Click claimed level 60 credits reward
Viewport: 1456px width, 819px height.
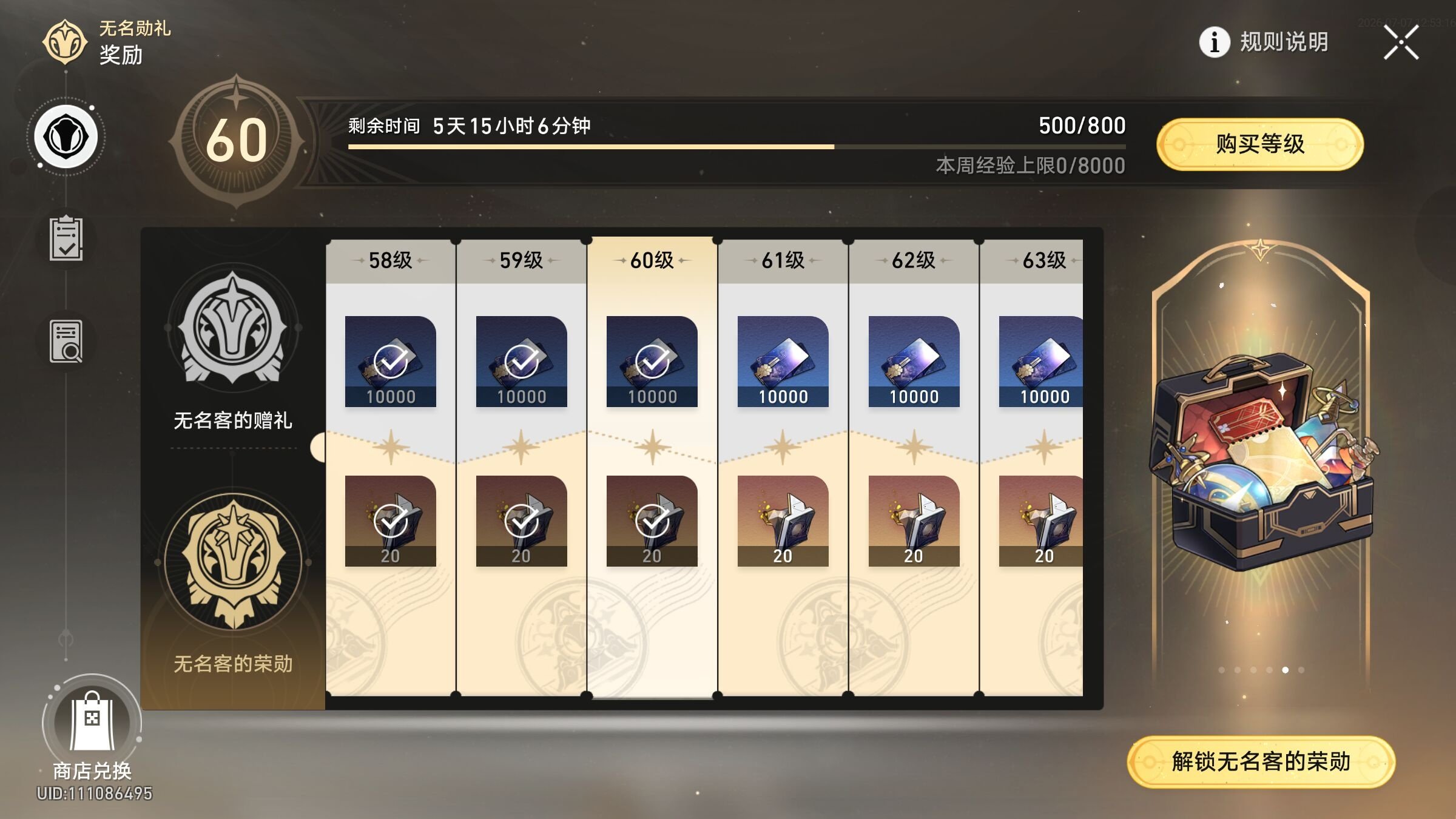tap(652, 362)
